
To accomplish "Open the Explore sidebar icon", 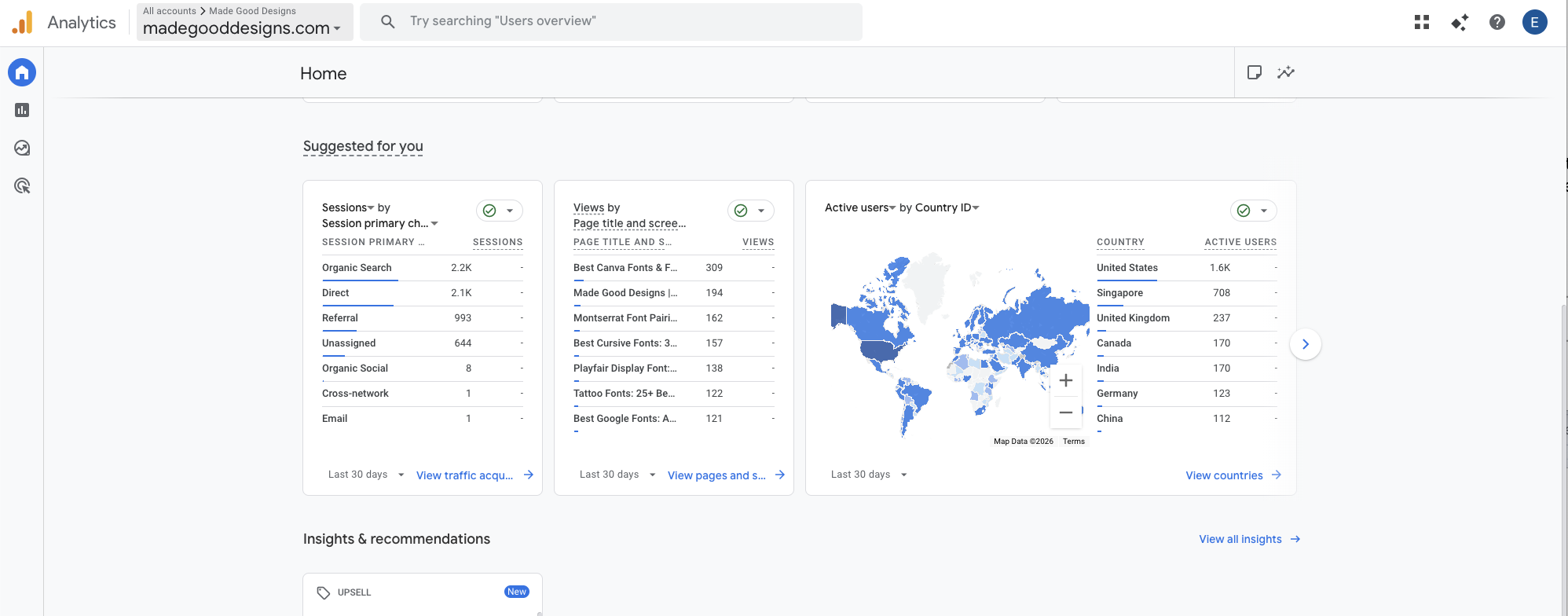I will coord(22,148).
